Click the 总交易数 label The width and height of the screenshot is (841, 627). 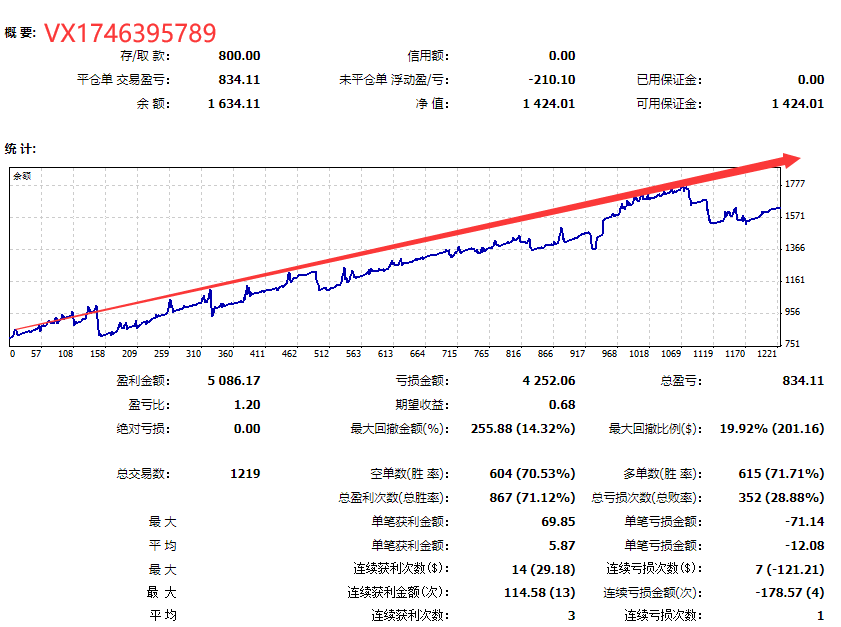(143, 474)
